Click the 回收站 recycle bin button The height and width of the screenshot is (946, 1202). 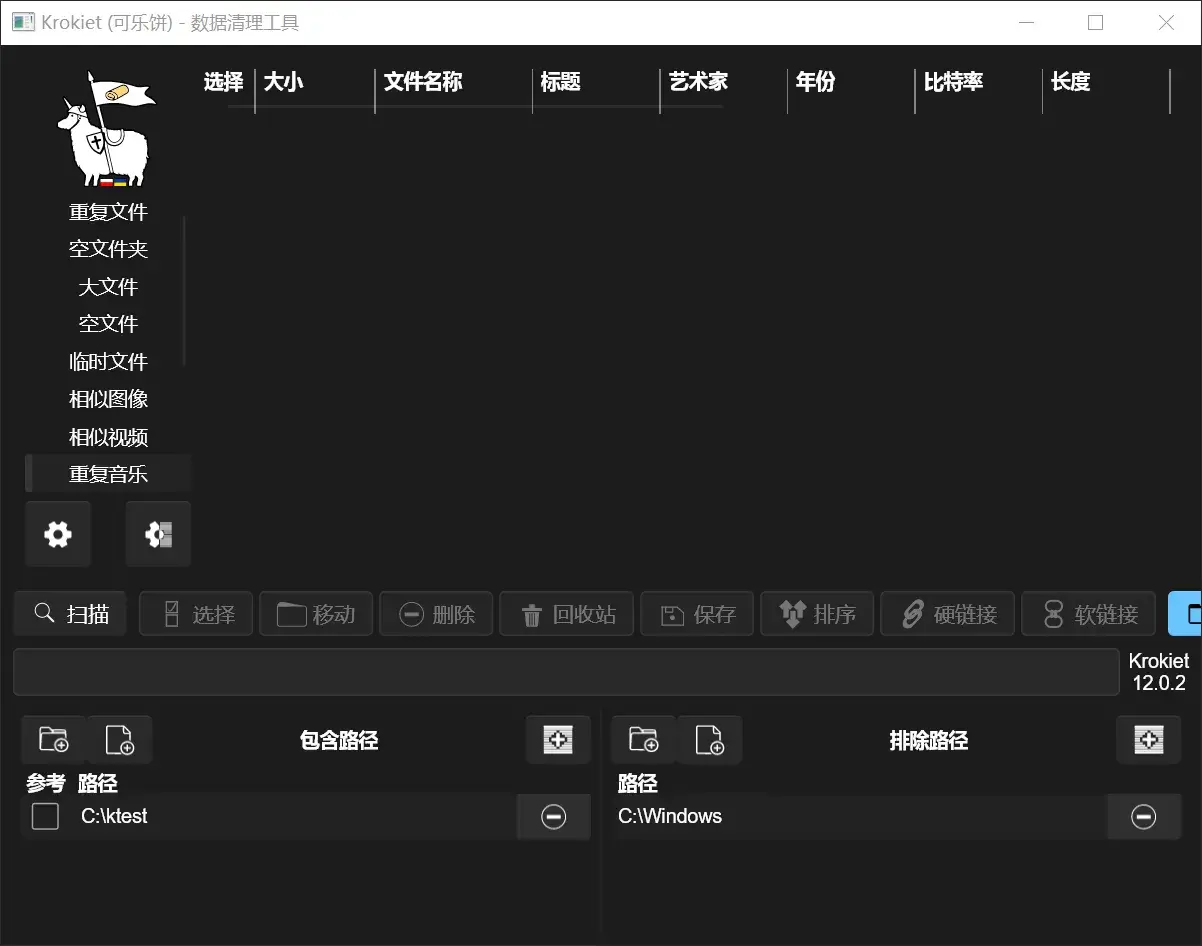[x=566, y=613]
